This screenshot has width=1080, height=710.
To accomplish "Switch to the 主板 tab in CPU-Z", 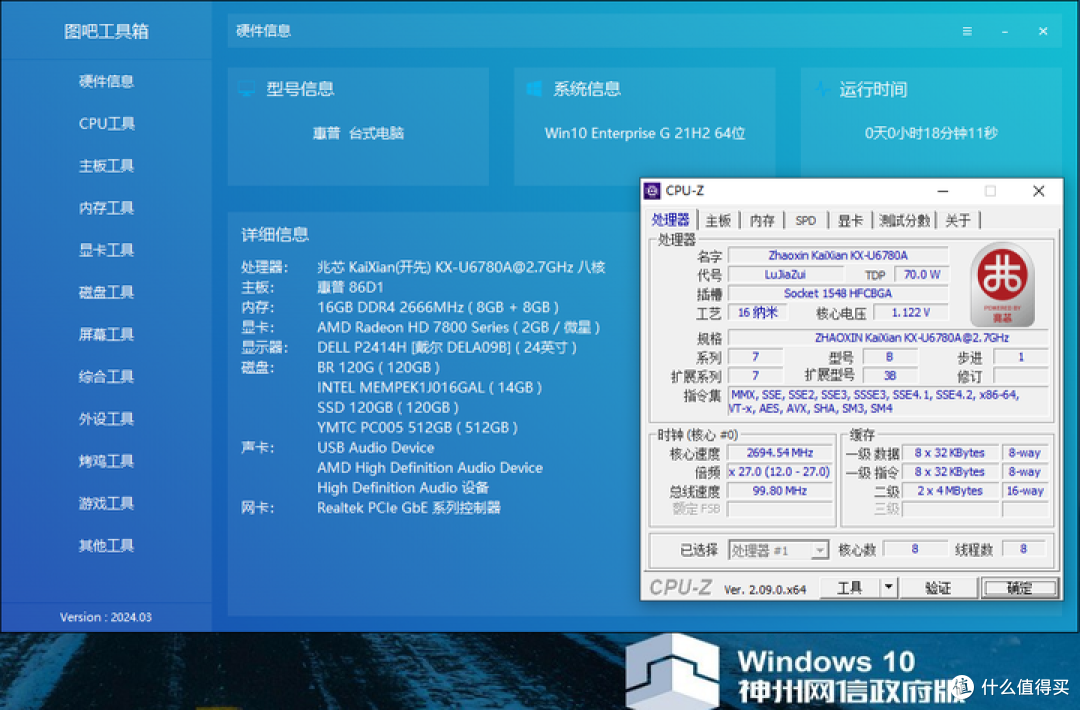I will point(718,220).
